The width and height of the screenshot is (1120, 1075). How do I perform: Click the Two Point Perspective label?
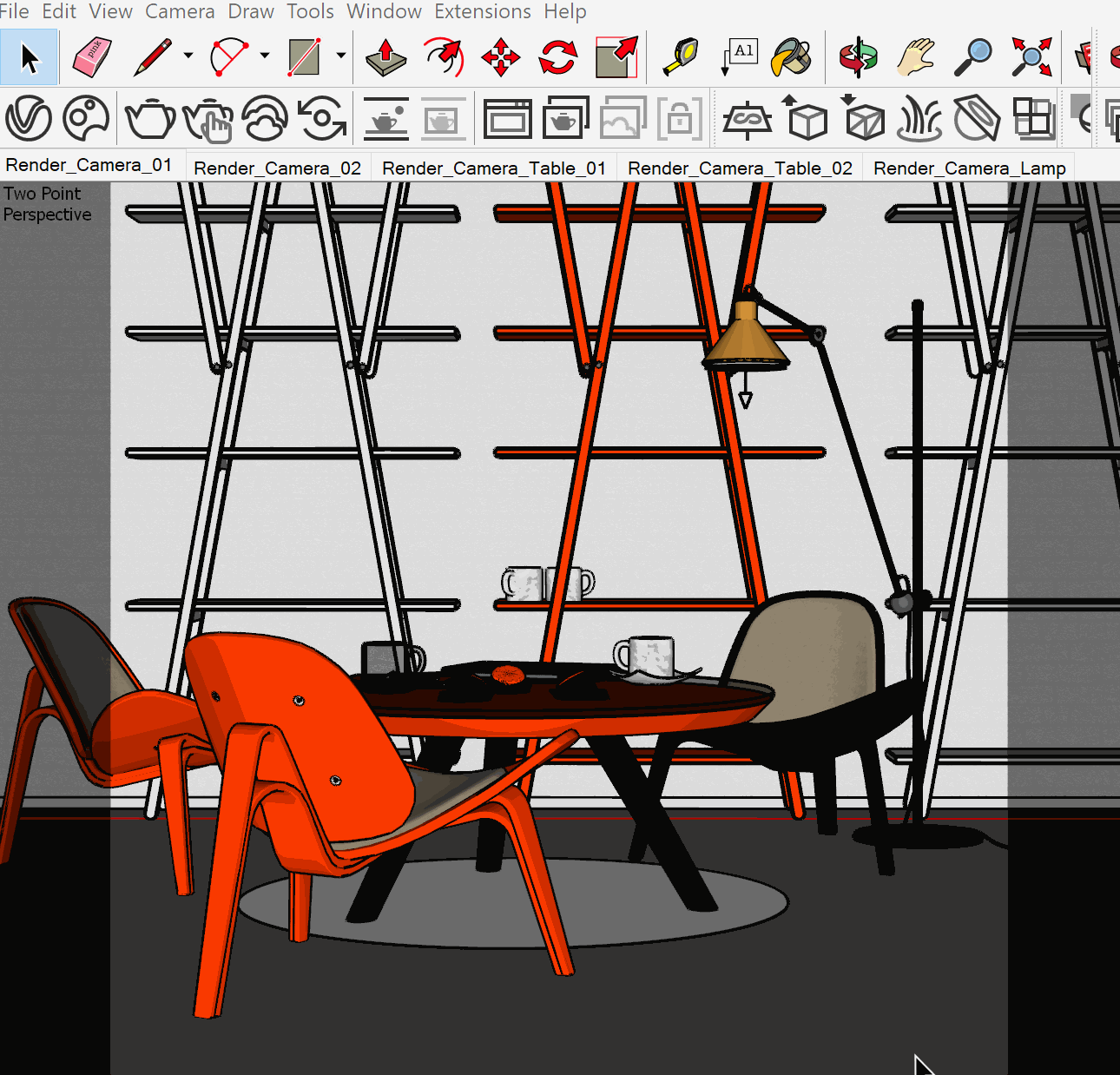coord(47,204)
